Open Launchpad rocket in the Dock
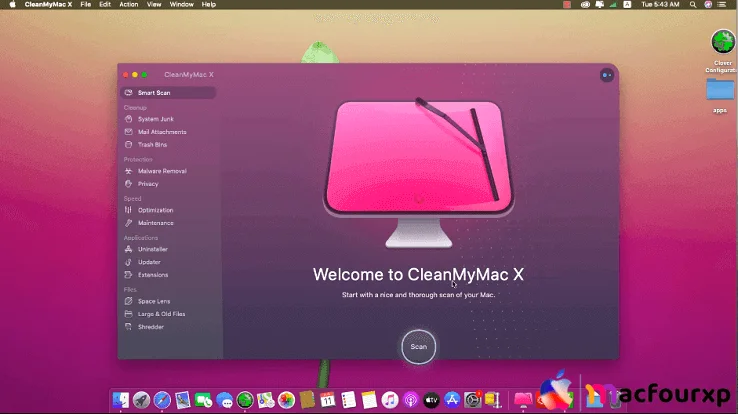 pyautogui.click(x=141, y=400)
